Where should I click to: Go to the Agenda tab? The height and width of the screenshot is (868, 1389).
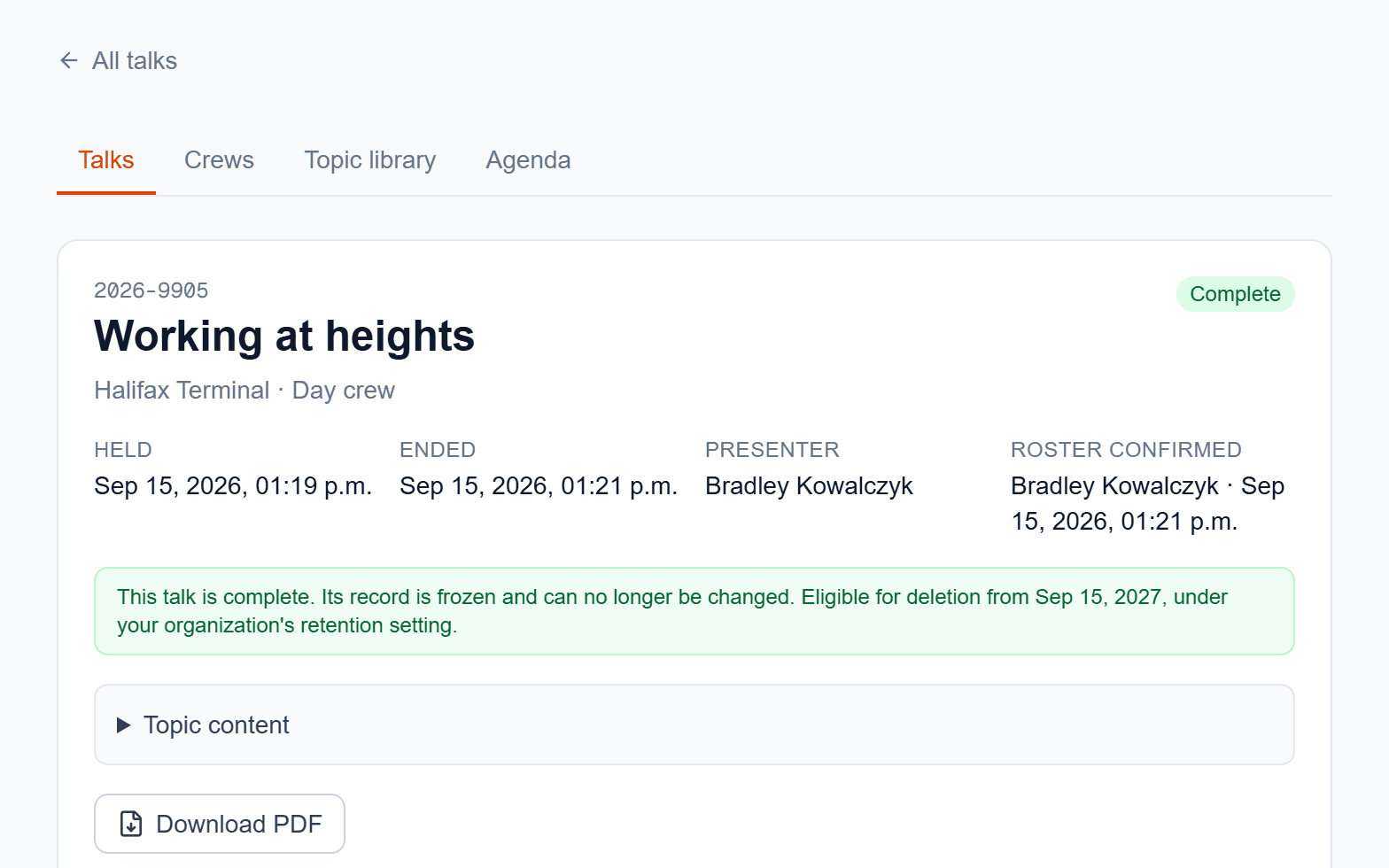click(x=528, y=160)
